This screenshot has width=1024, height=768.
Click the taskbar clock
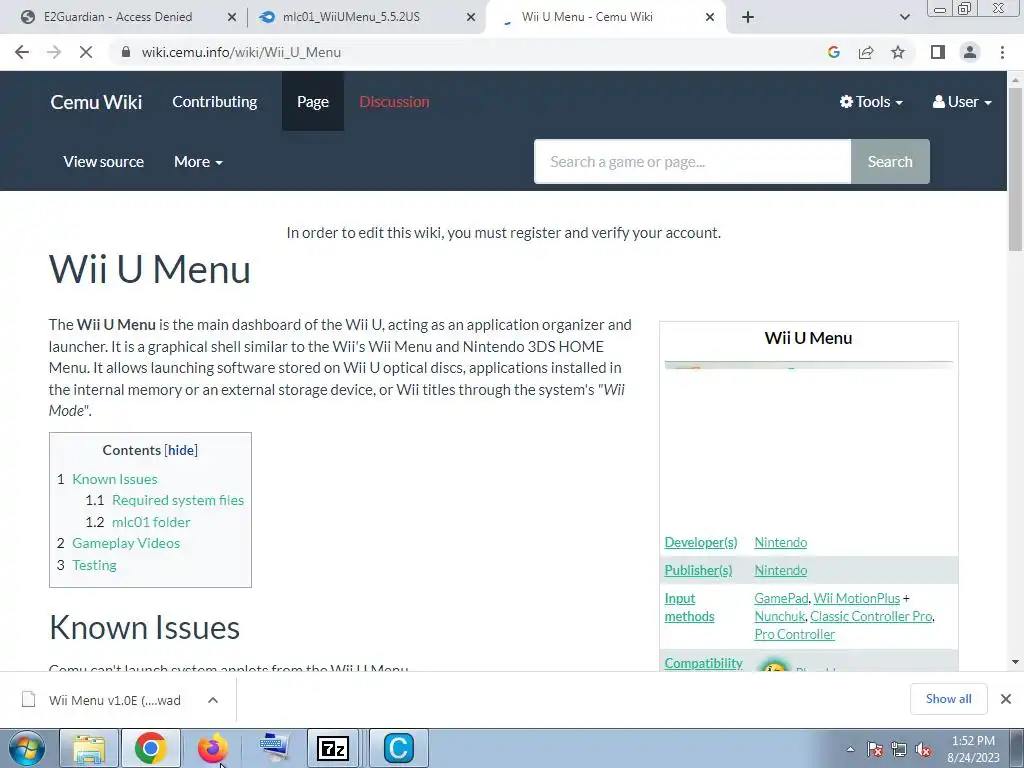(x=973, y=749)
